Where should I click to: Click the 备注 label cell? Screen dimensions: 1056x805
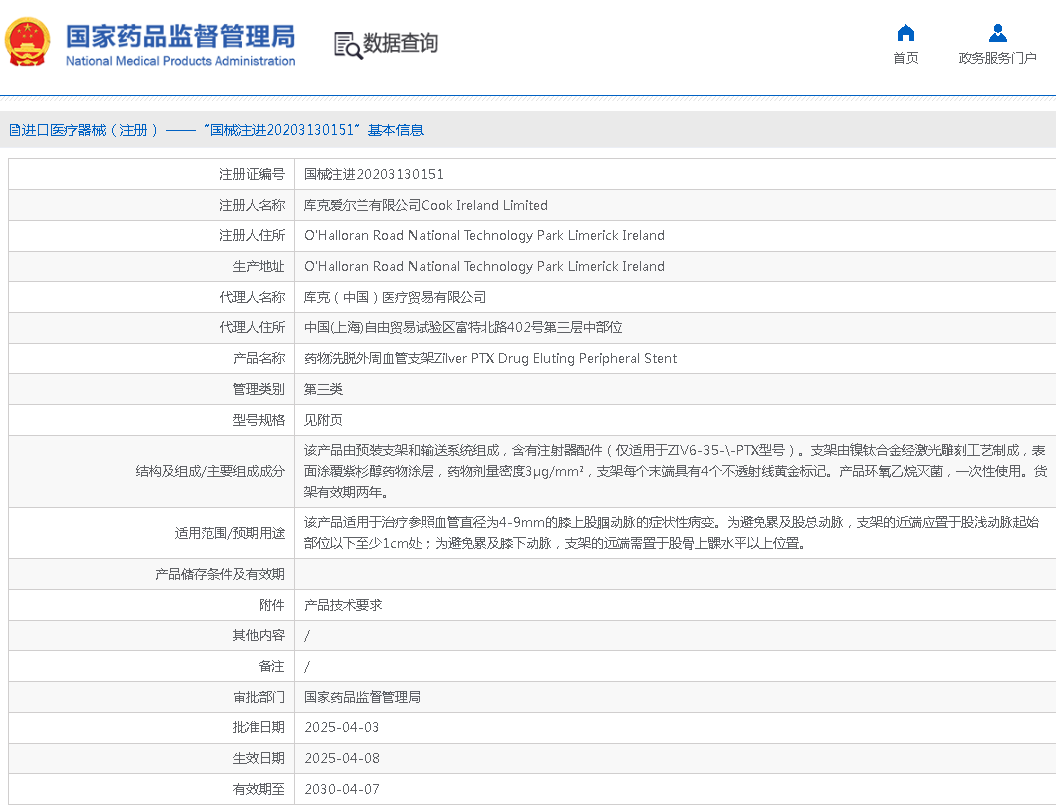(152, 666)
